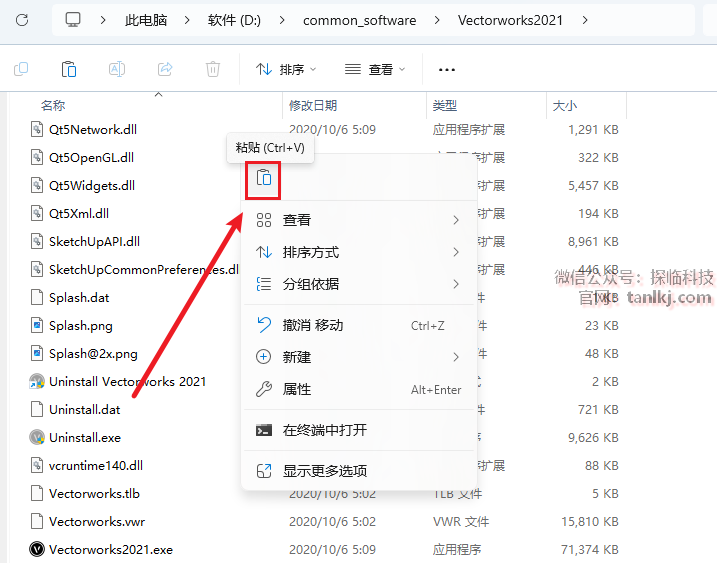Choose 显示更多选项 in context menu
717x566 pixels.
click(x=358, y=471)
